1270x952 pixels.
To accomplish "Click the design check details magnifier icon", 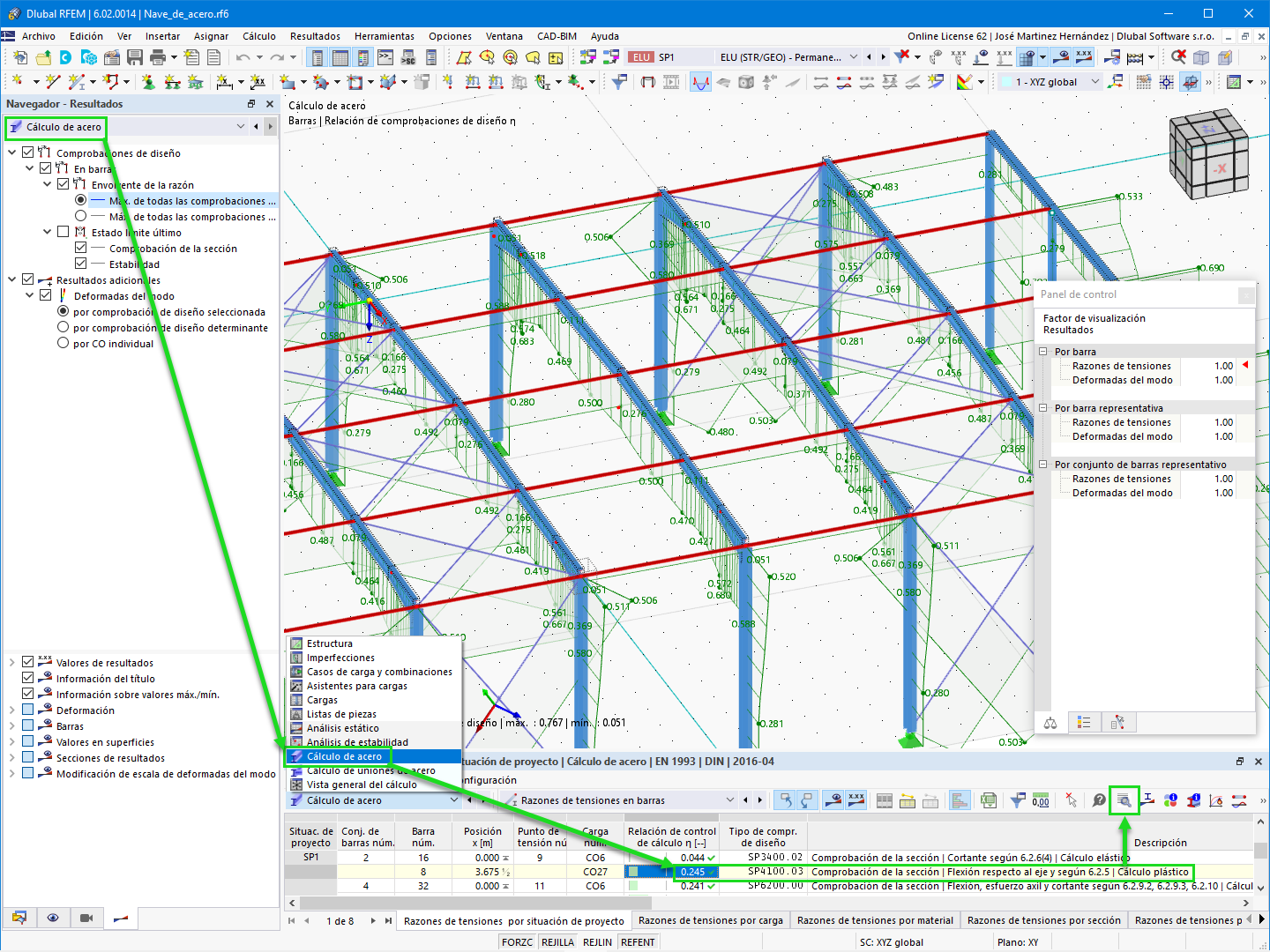I will [1124, 800].
